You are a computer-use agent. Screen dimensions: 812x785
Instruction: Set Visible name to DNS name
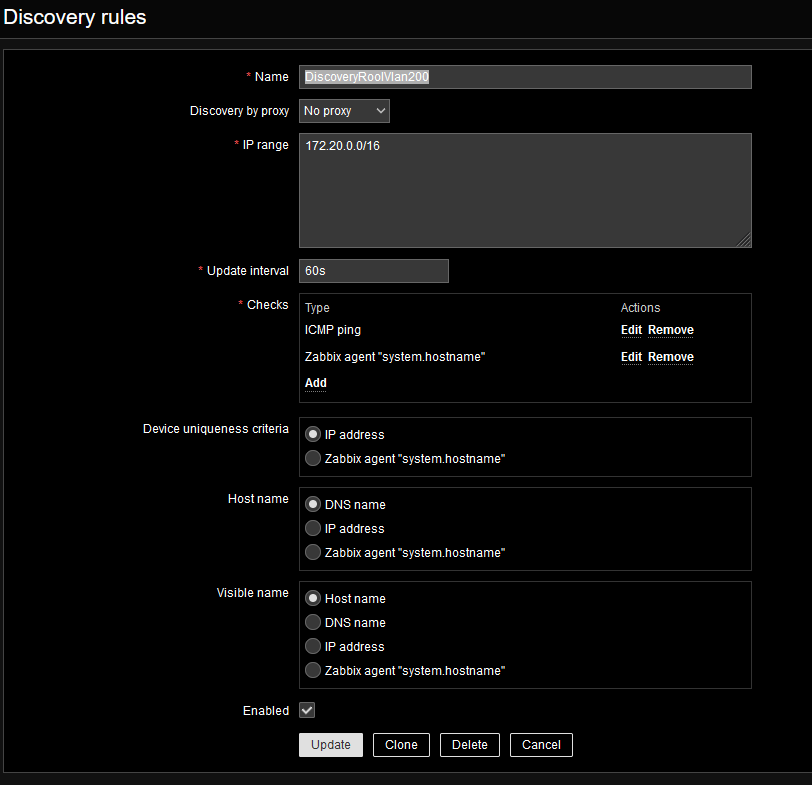click(x=313, y=623)
